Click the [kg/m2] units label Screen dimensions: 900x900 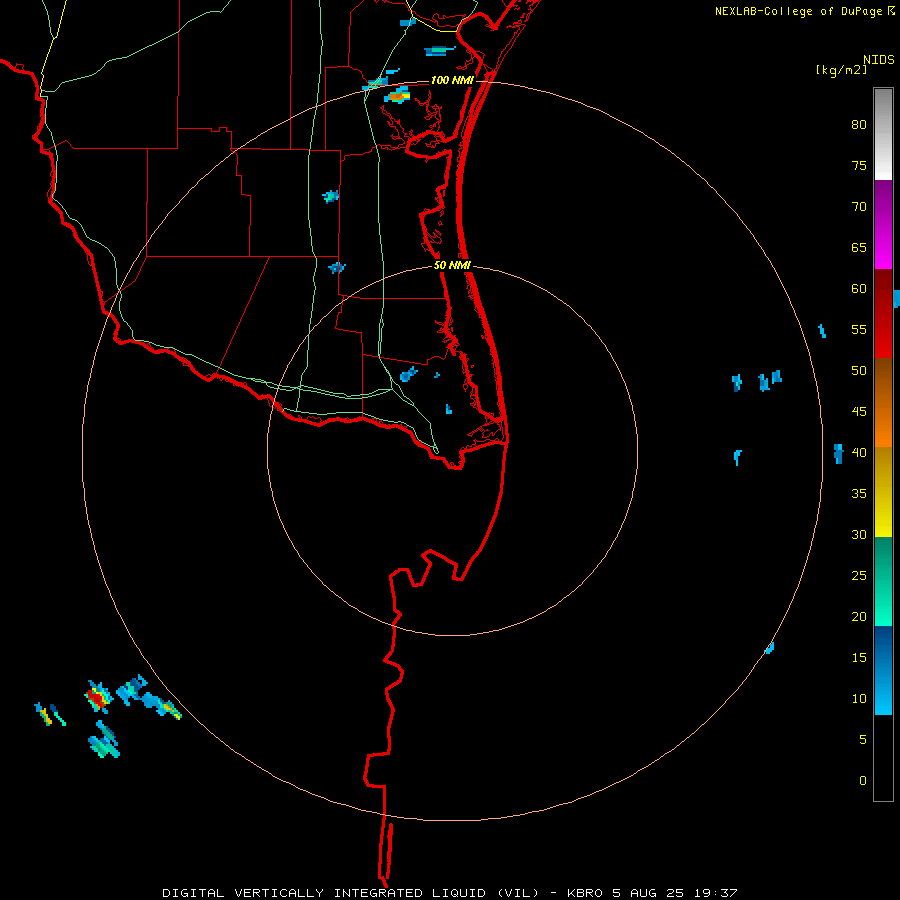(841, 70)
